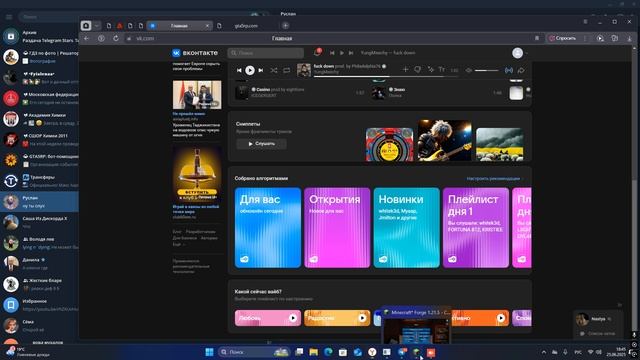Play from the top header mini player
Screen dimensions: 640x360
tap(341, 53)
